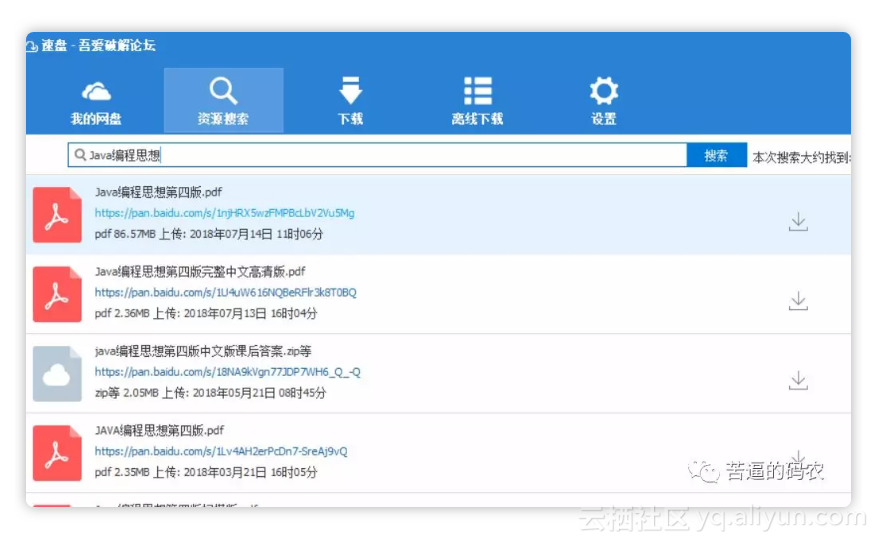
Task: Open the 下载 tab
Action: pos(351,101)
